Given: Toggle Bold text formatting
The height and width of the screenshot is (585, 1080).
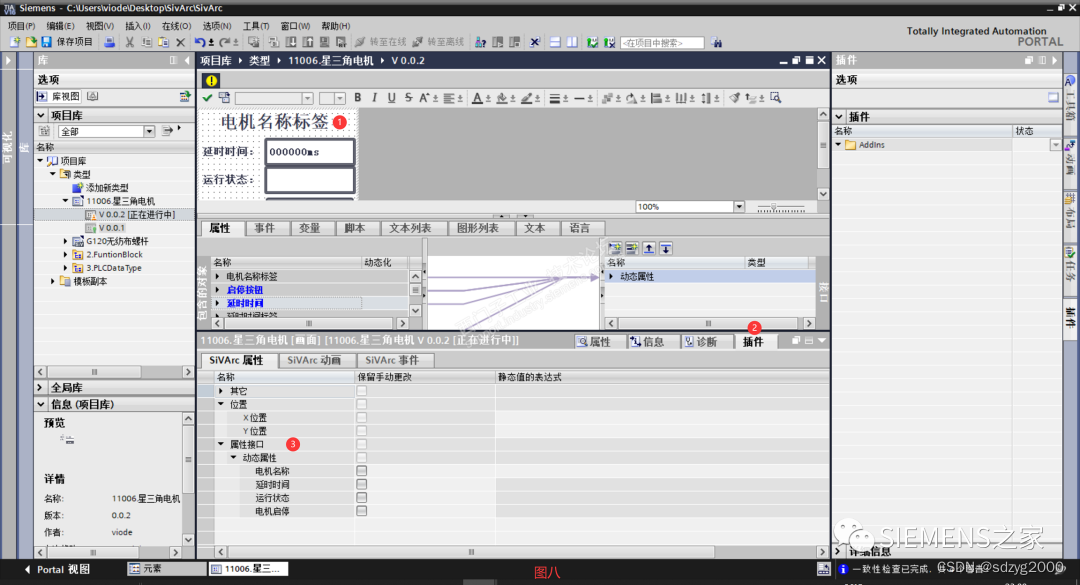Looking at the screenshot, I should 357,98.
